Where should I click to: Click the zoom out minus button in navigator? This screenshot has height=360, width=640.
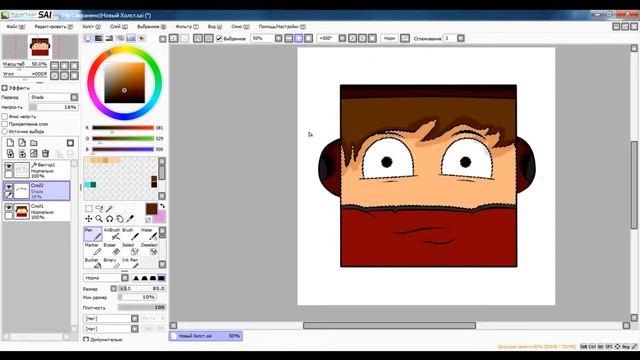(55, 66)
